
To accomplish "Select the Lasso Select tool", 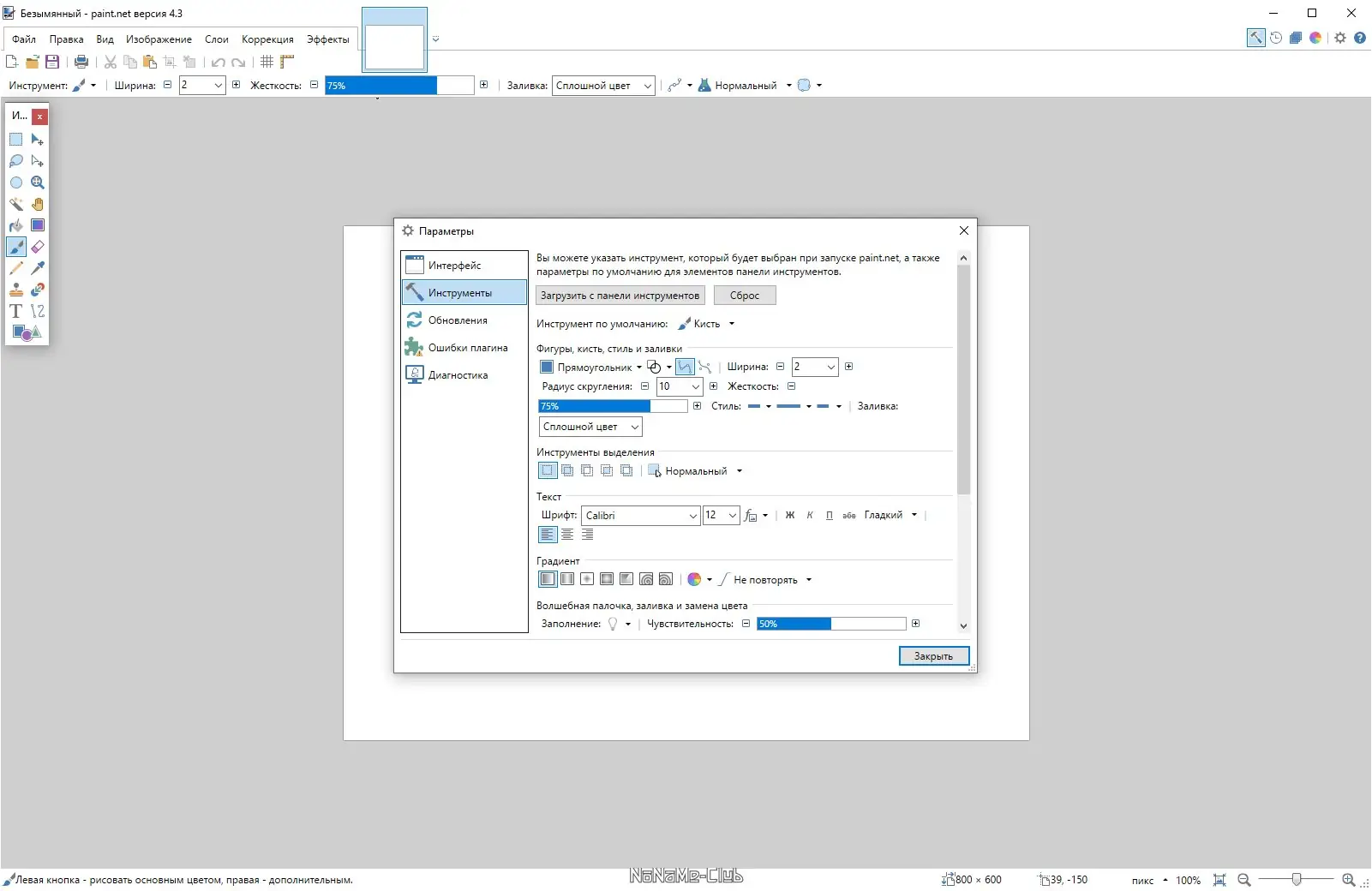I will click(x=16, y=161).
